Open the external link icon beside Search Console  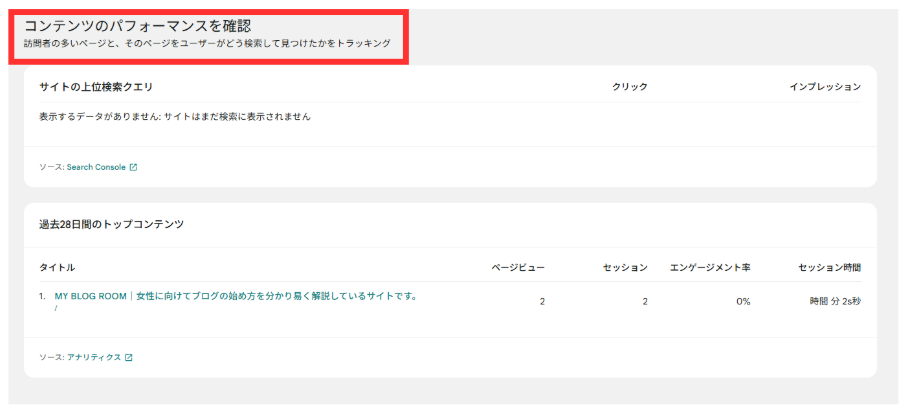pos(133,167)
